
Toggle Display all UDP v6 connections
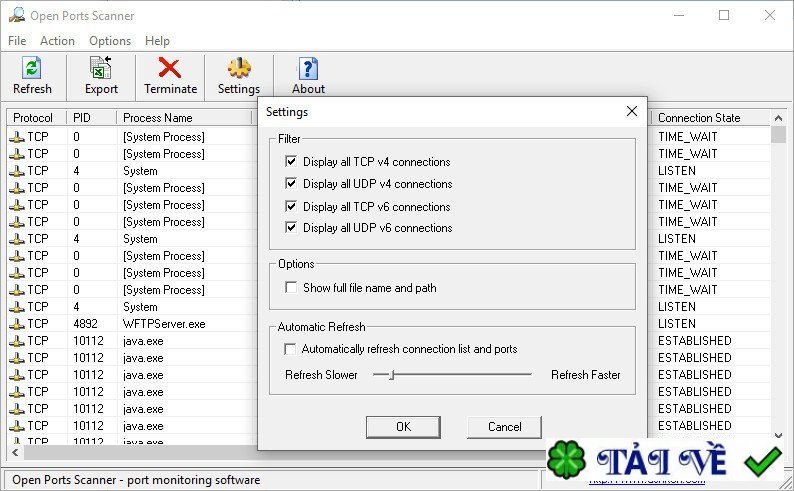pyautogui.click(x=291, y=227)
